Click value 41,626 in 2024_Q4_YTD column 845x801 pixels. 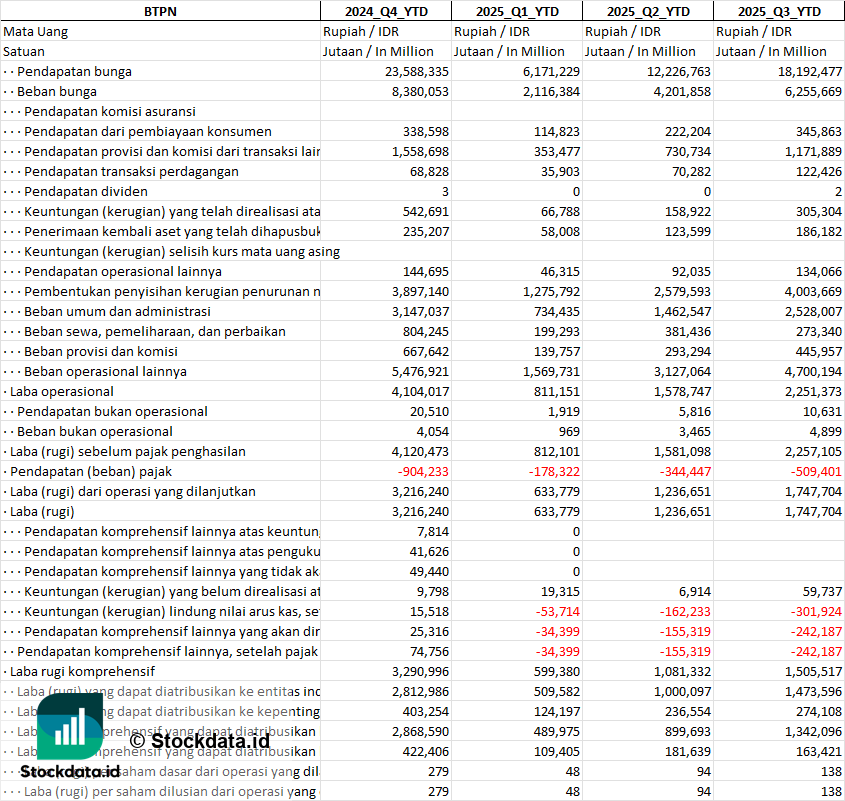430,551
